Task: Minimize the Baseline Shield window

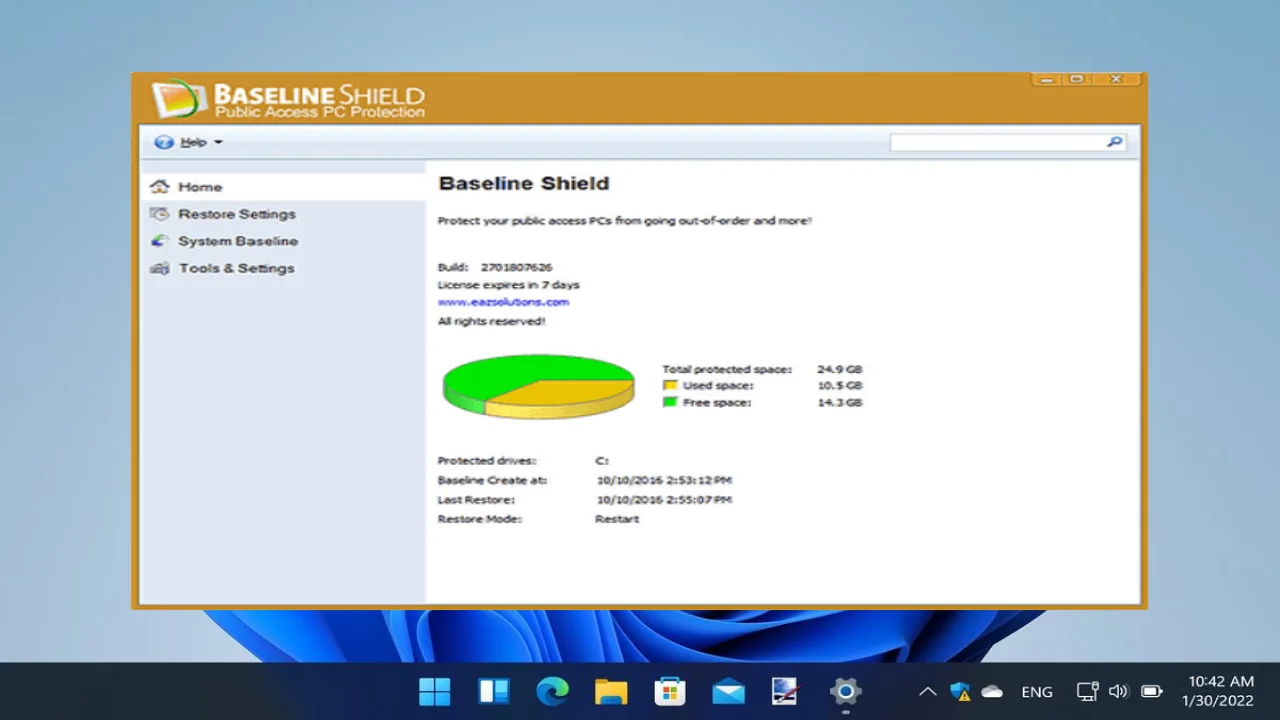Action: [1047, 79]
